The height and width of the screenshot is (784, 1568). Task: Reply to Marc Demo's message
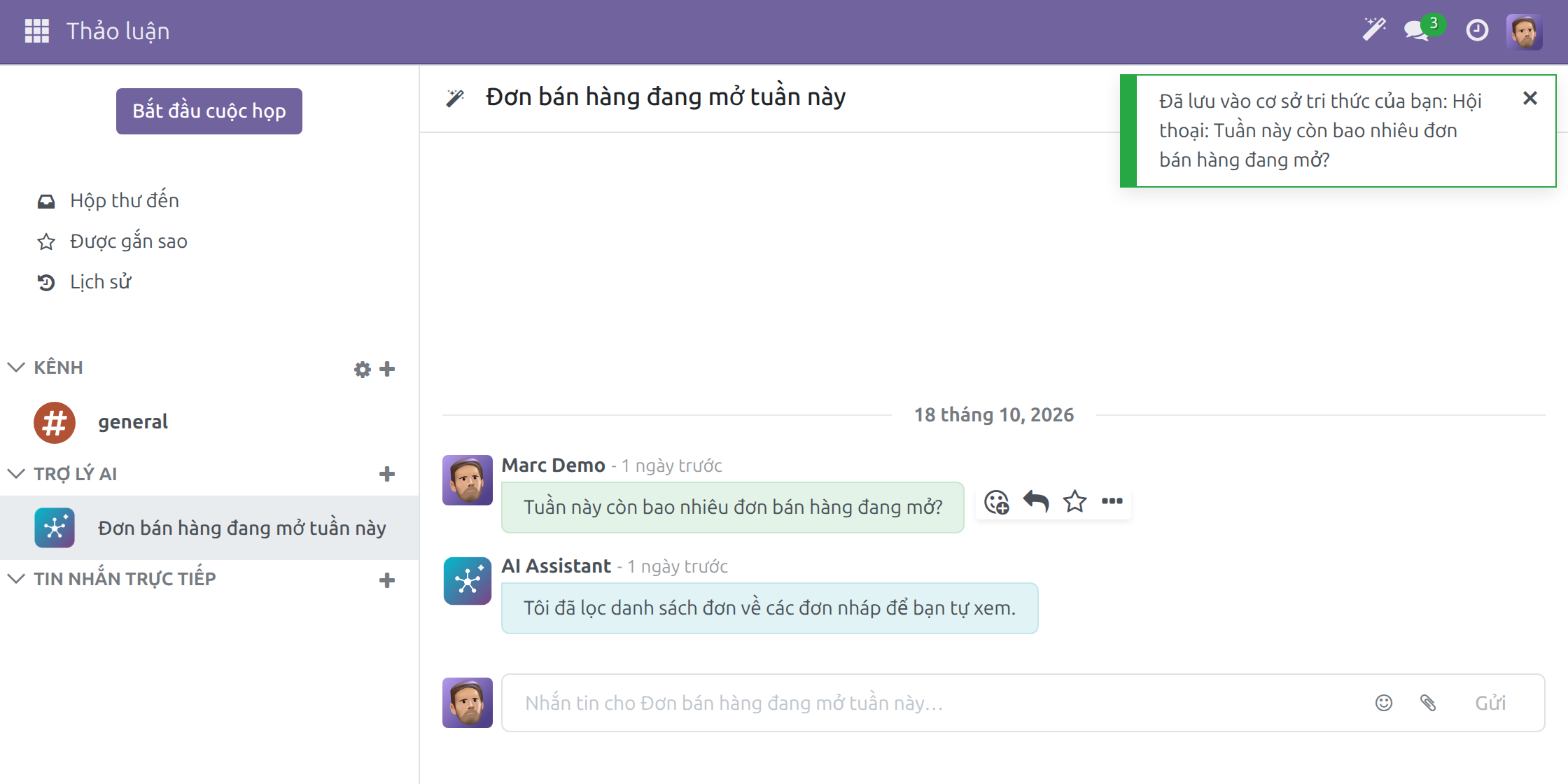coord(1036,501)
